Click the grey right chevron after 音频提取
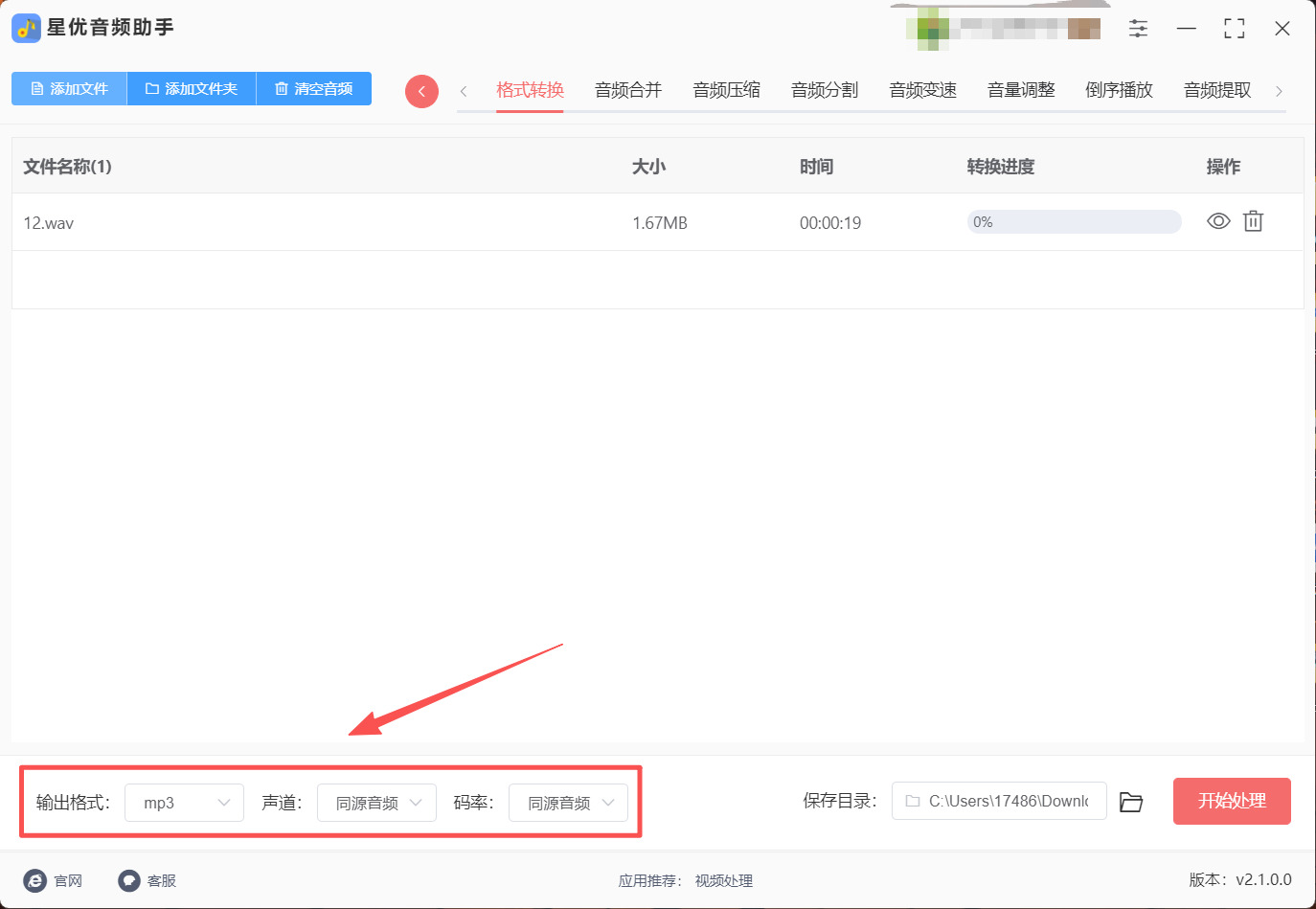 [1279, 91]
